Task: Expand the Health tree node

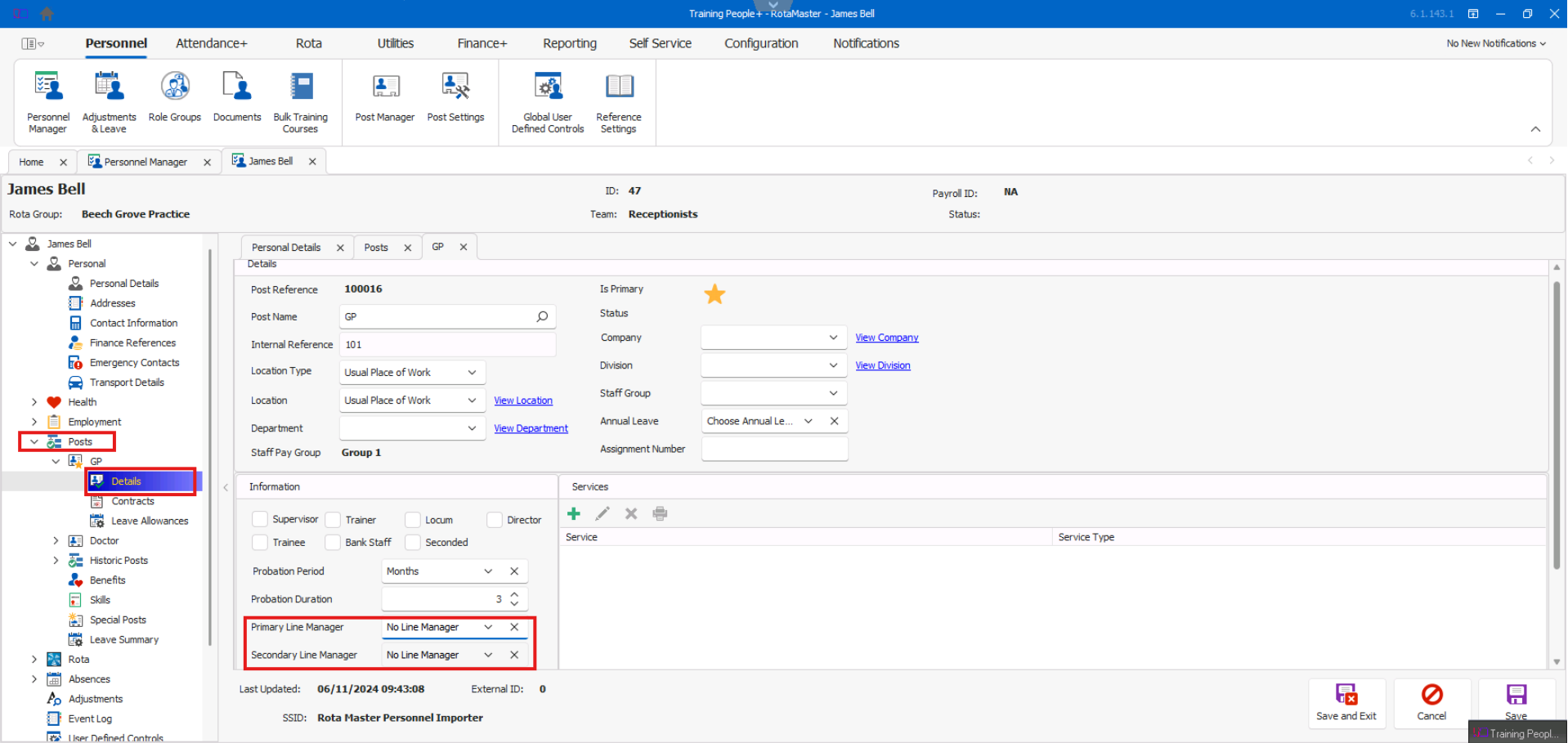Action: coord(34,402)
